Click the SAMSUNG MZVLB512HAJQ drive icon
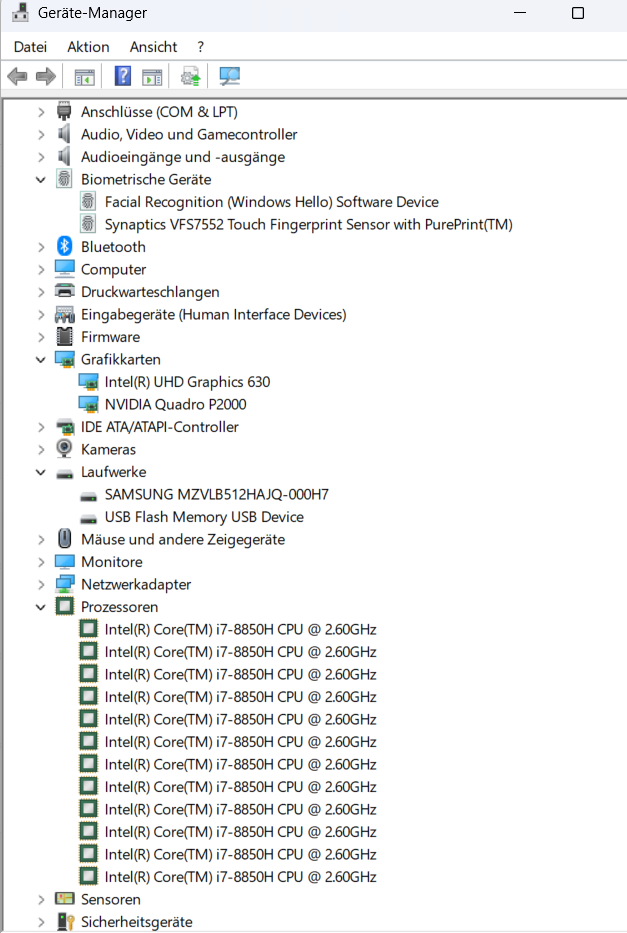Image resolution: width=627 pixels, height=933 pixels. point(89,495)
